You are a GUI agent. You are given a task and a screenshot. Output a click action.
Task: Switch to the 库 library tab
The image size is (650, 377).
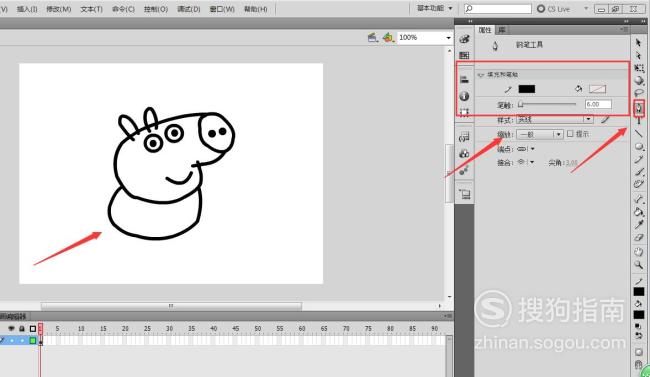click(x=502, y=30)
